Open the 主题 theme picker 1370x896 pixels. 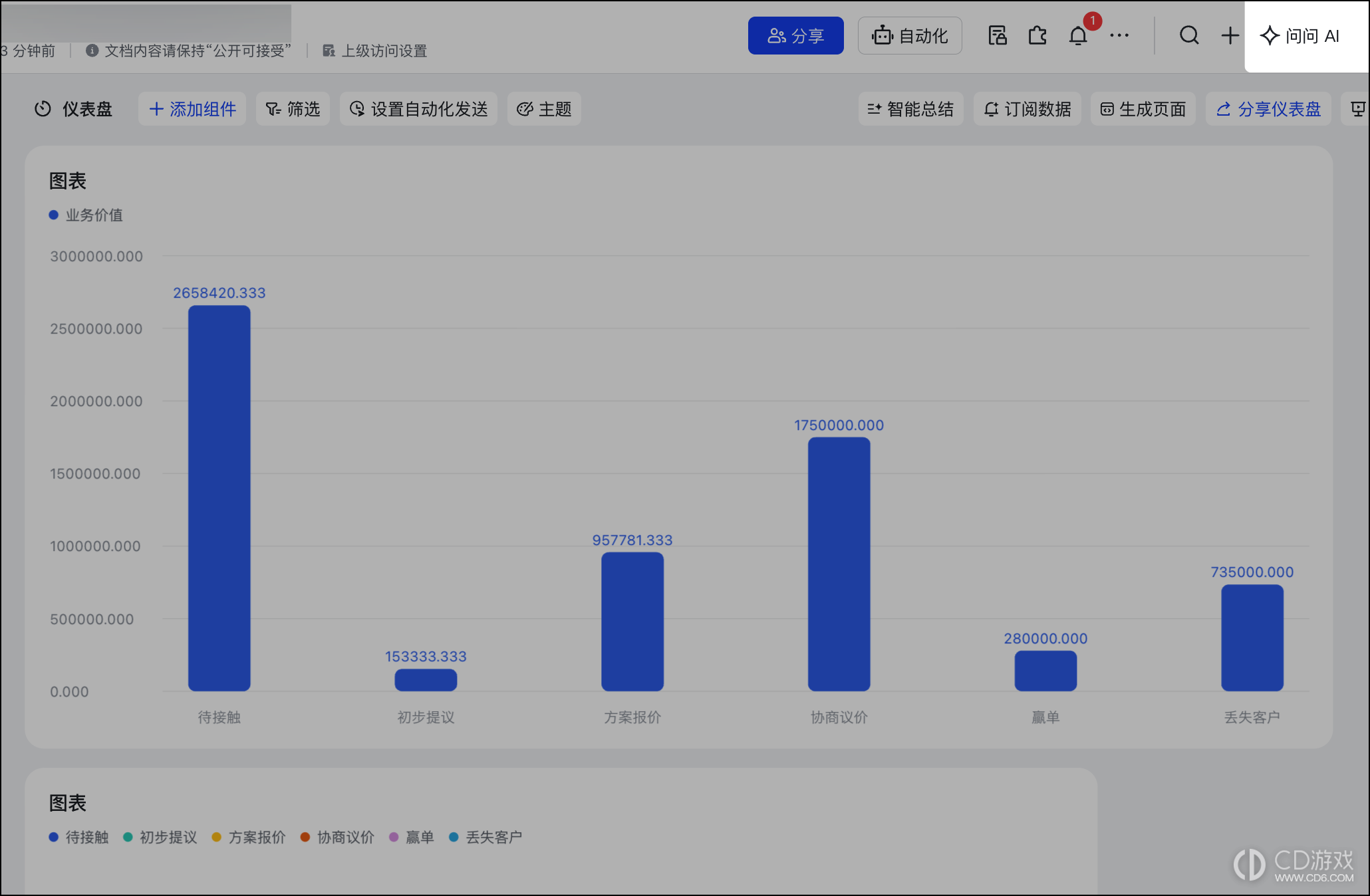coord(544,109)
